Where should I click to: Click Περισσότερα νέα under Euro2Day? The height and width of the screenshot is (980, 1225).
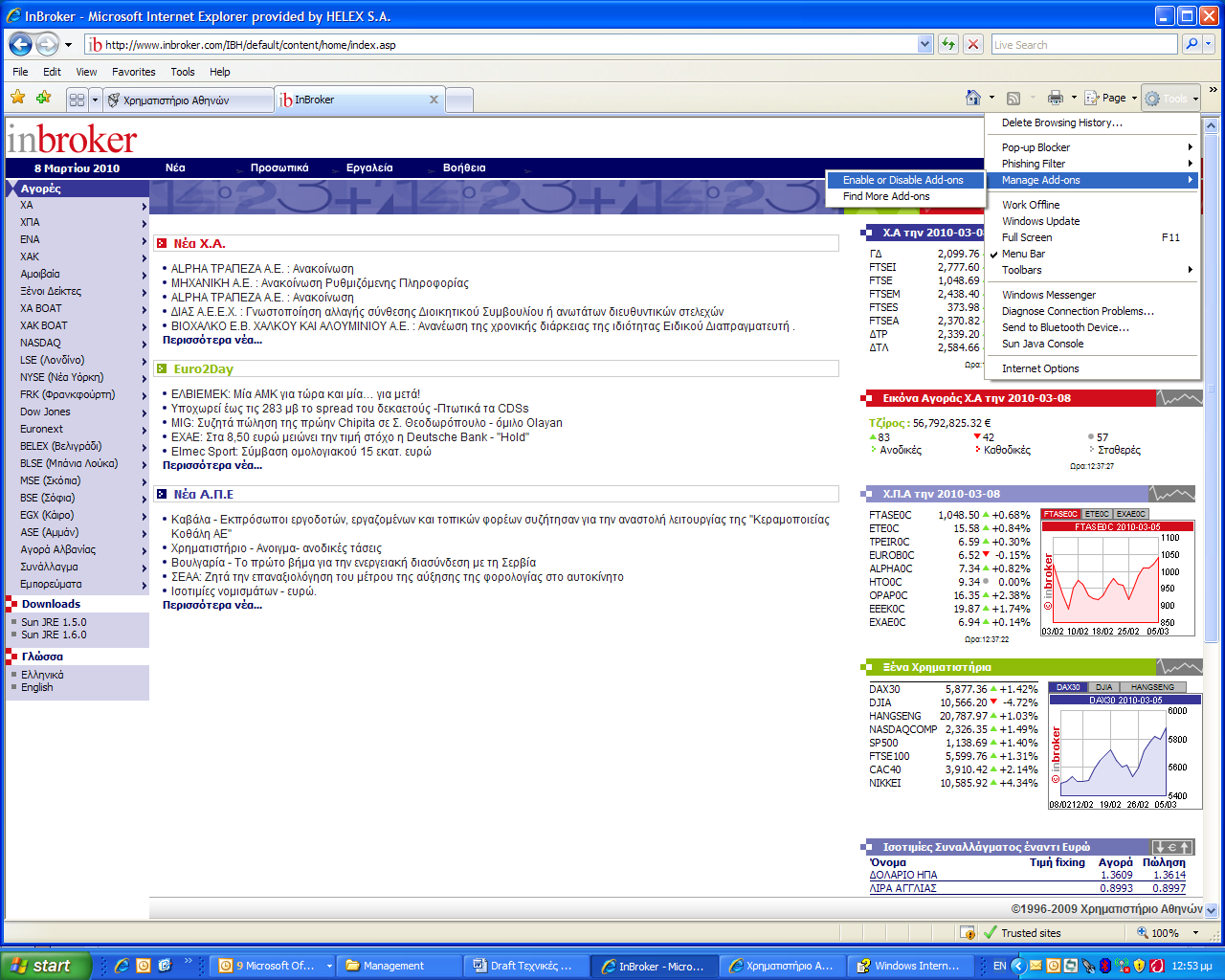[212, 465]
